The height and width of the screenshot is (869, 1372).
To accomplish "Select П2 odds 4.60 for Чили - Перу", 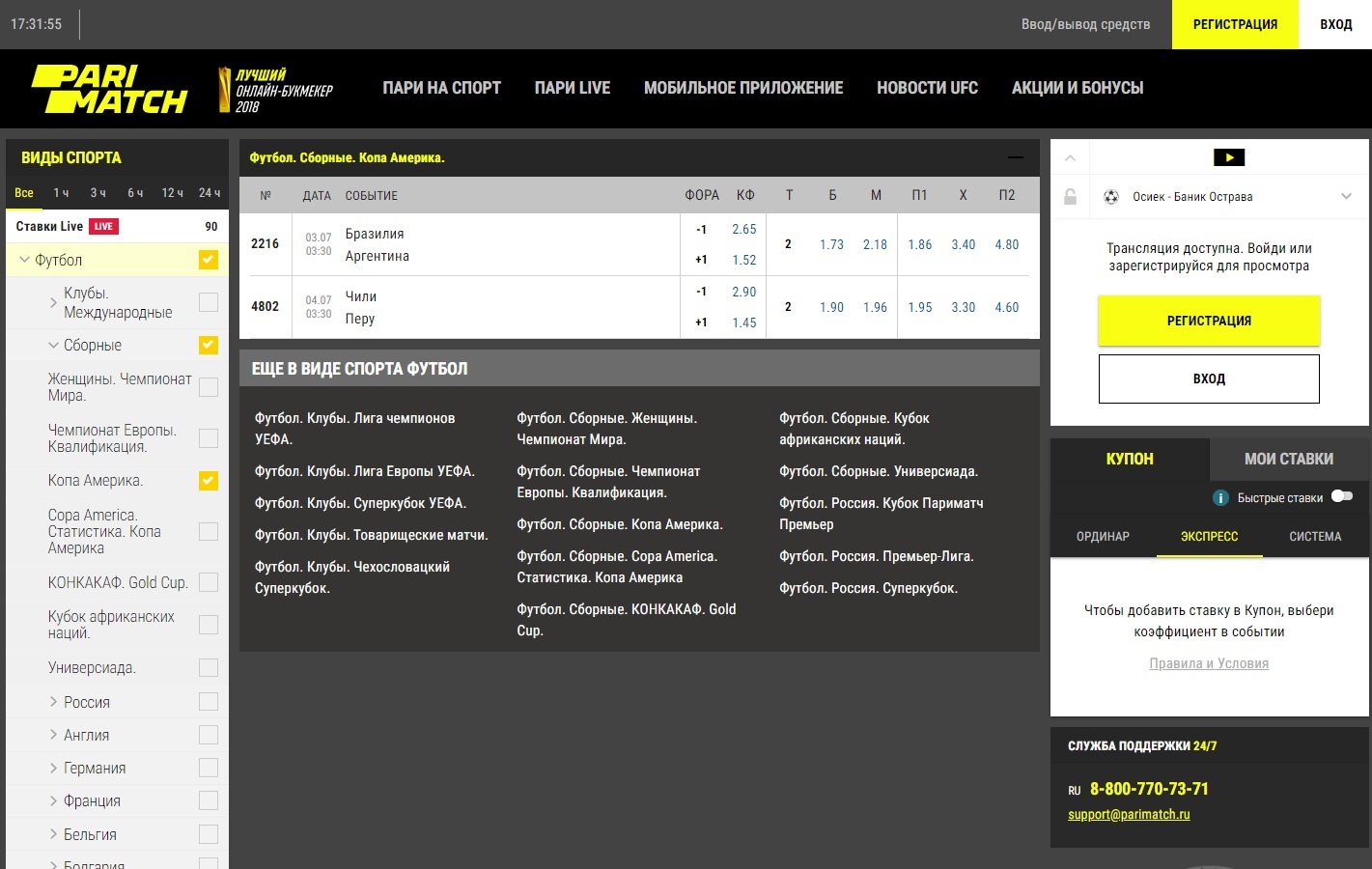I will pos(1007,307).
